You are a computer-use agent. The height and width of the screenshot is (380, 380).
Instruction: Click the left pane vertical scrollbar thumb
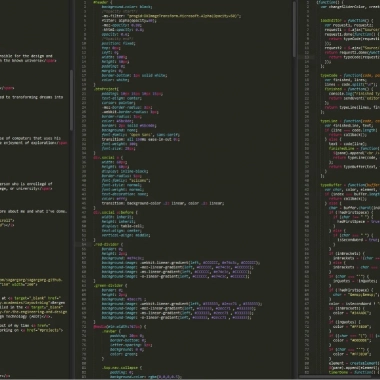tap(71, 99)
